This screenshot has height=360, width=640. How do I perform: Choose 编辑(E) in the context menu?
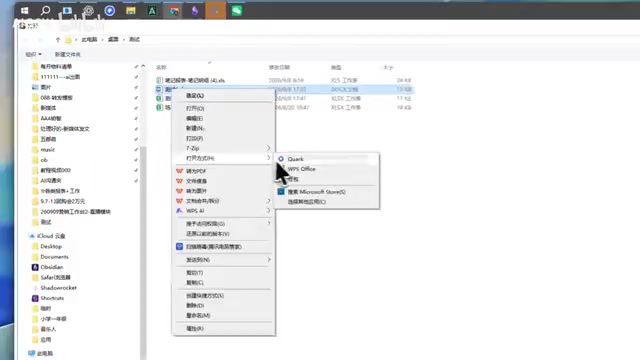click(x=194, y=118)
